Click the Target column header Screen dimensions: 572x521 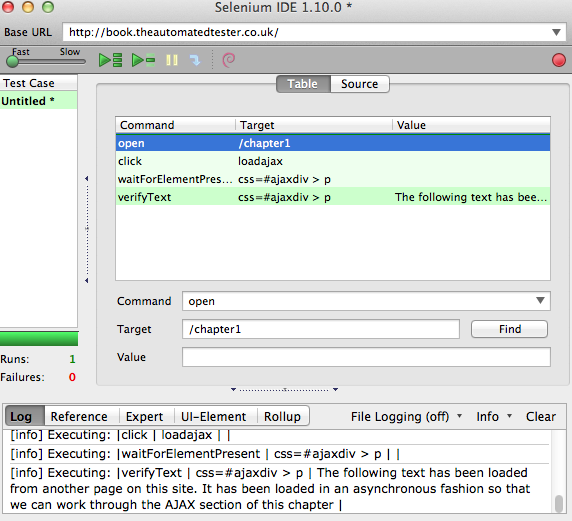point(314,125)
